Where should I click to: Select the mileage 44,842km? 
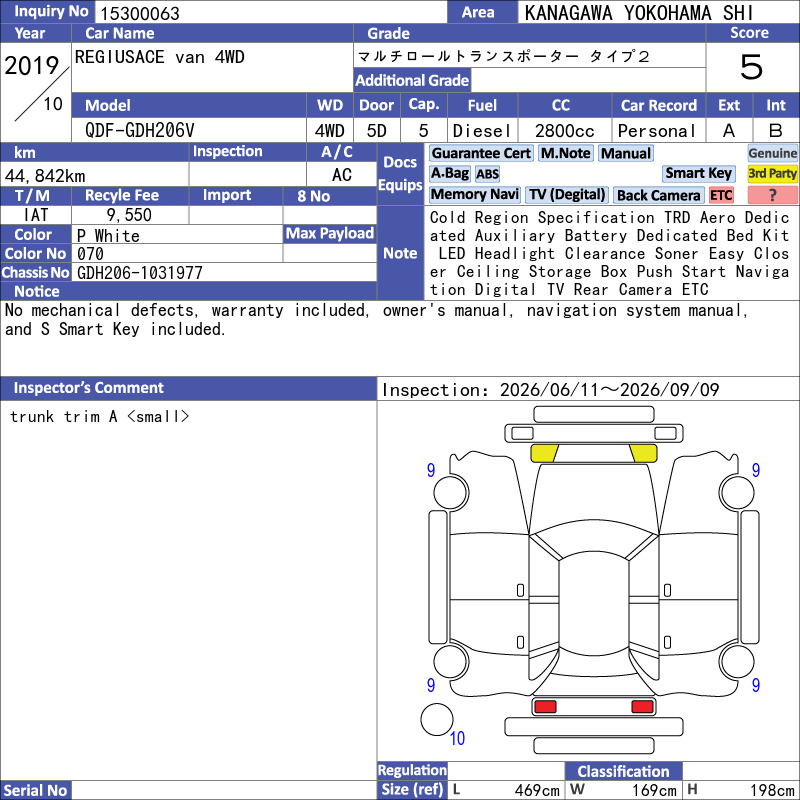pos(45,176)
